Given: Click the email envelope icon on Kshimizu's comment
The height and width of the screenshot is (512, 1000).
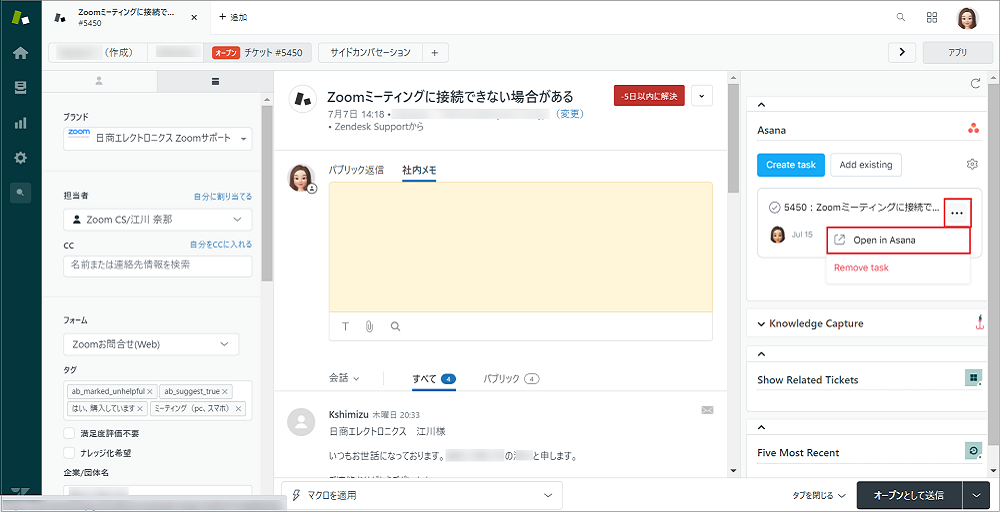Looking at the screenshot, I should click(x=707, y=410).
